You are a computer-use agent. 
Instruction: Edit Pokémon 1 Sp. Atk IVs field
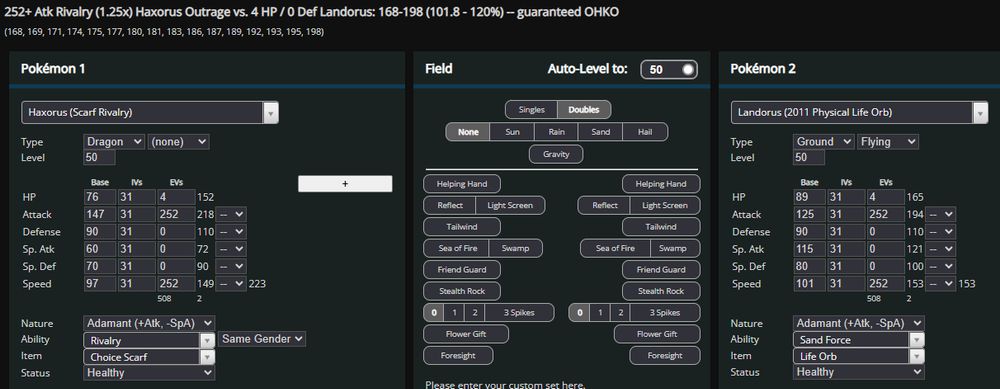[x=136, y=249]
